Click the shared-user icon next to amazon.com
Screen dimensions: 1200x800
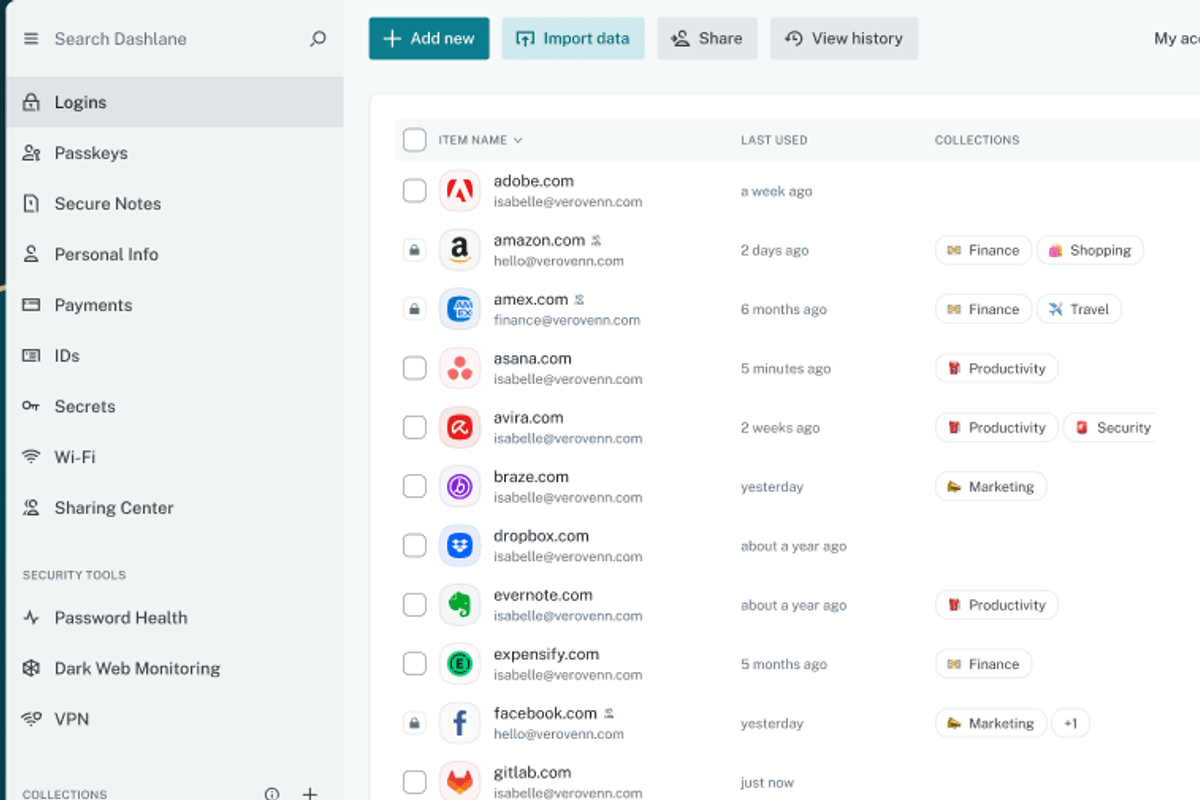click(596, 240)
